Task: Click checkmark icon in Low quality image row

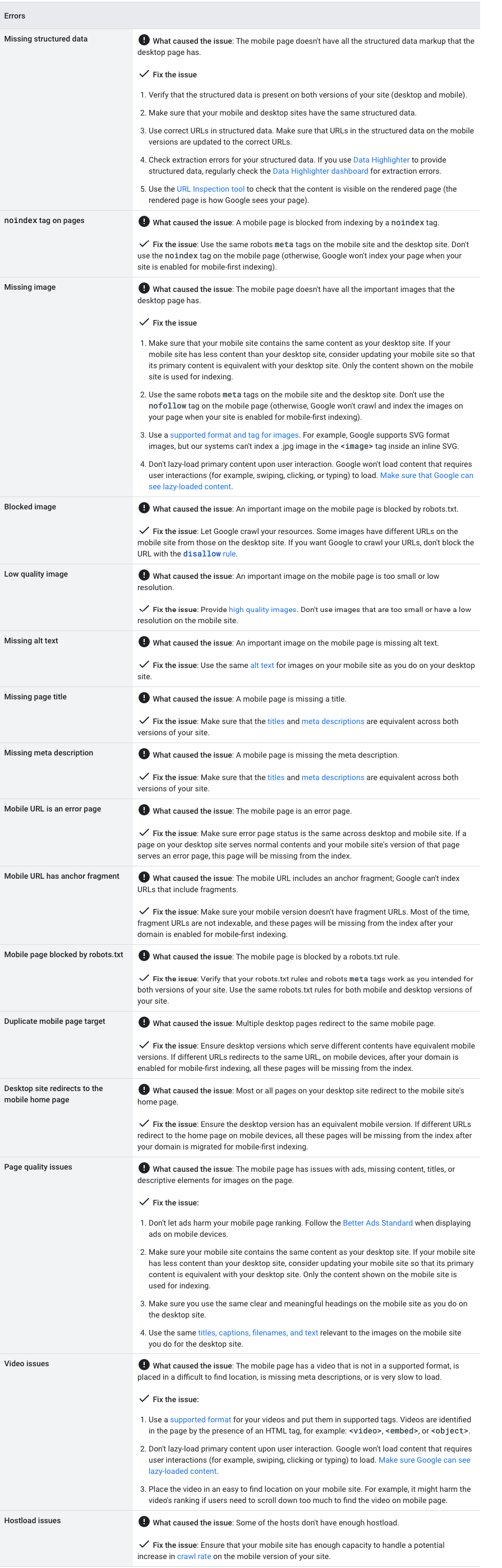Action: pyautogui.click(x=144, y=608)
